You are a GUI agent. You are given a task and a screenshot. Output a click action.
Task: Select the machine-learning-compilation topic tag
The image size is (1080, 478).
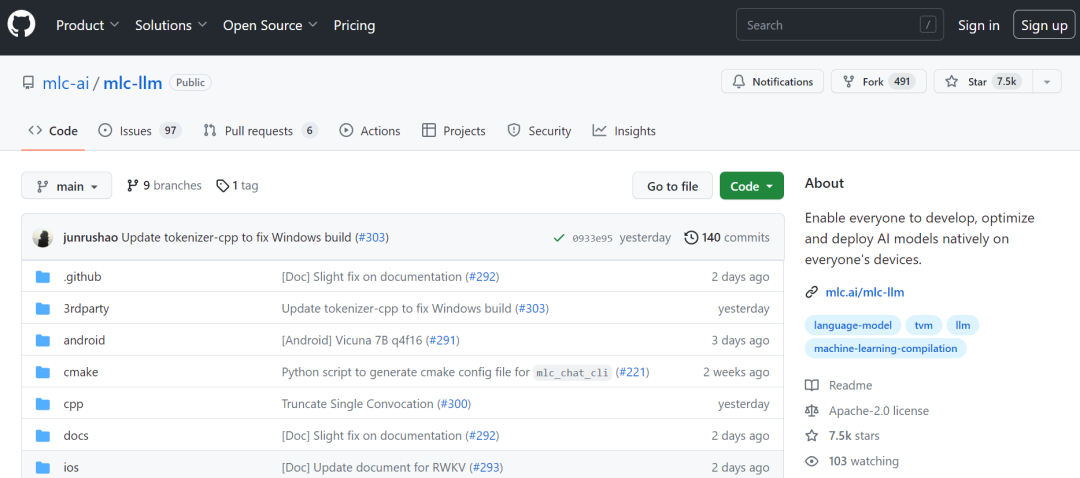885,349
